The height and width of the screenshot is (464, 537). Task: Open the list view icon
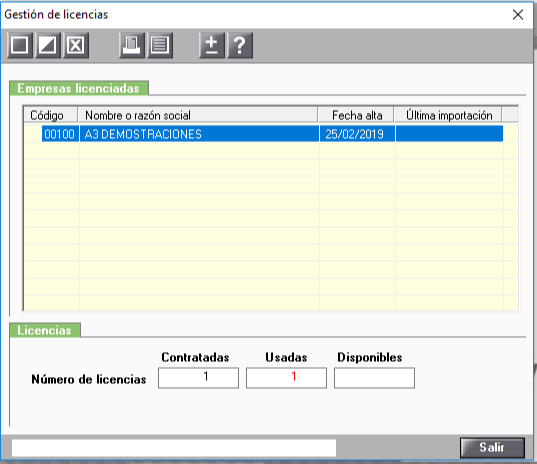click(160, 45)
